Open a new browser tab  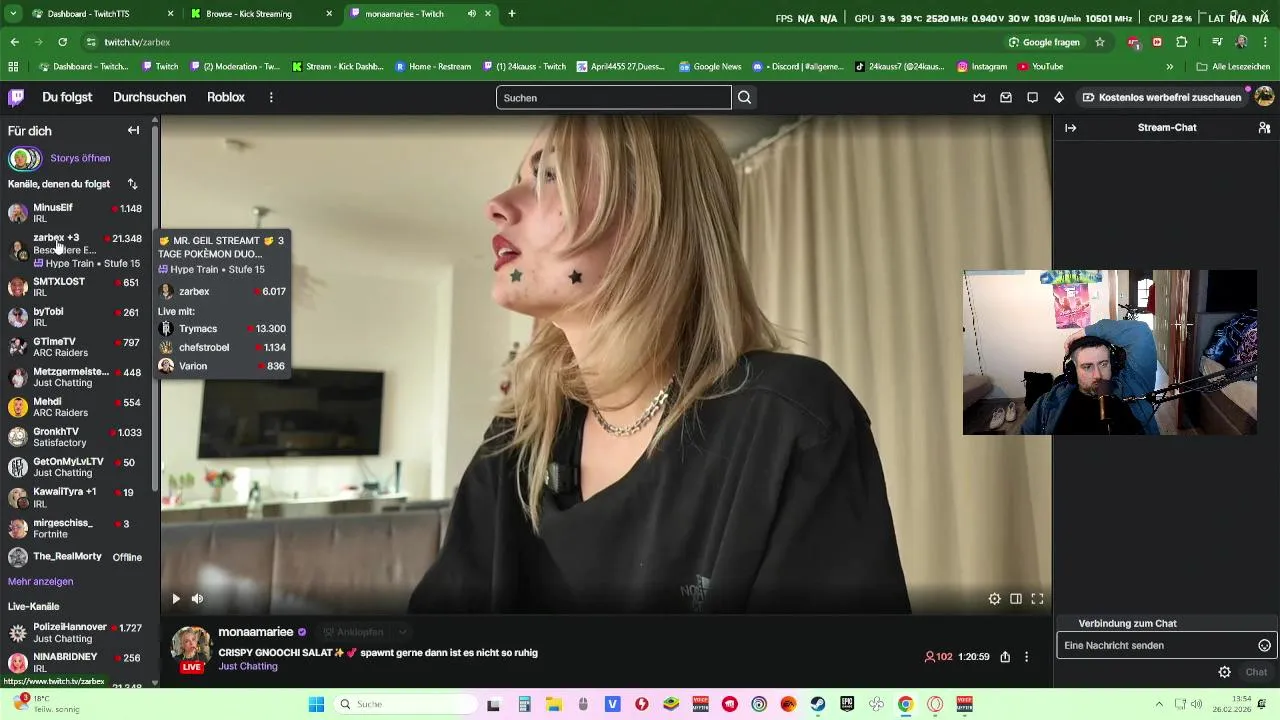click(x=512, y=14)
